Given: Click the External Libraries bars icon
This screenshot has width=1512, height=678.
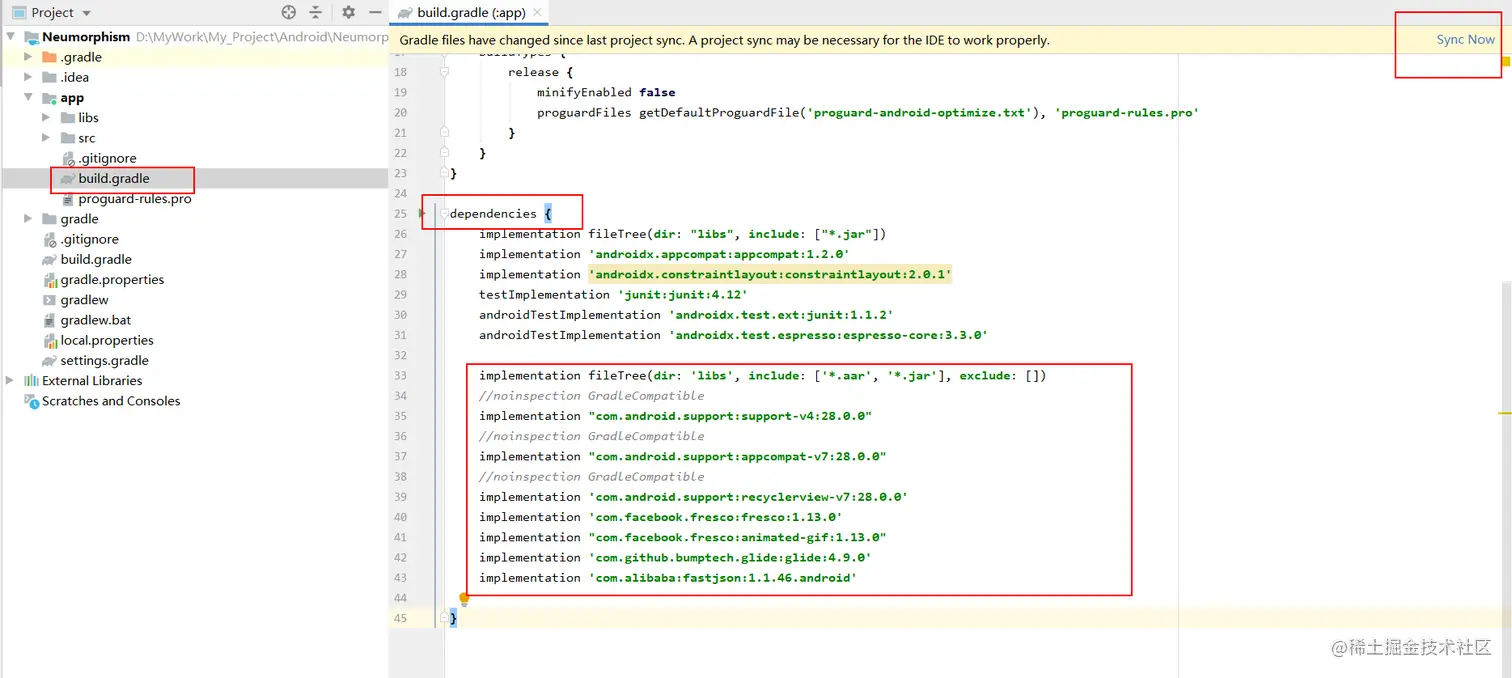Looking at the screenshot, I should pyautogui.click(x=31, y=381).
